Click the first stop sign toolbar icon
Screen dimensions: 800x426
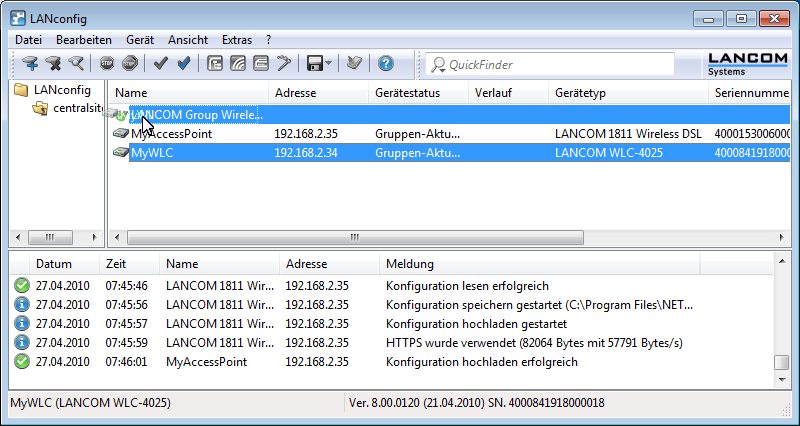pyautogui.click(x=107, y=64)
